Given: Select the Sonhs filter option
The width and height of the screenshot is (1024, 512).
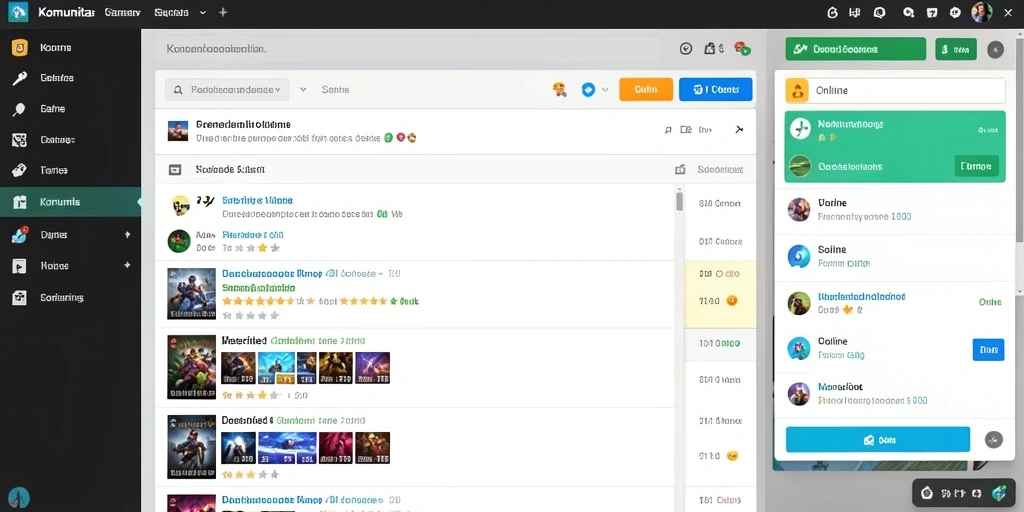Looking at the screenshot, I should click(335, 89).
